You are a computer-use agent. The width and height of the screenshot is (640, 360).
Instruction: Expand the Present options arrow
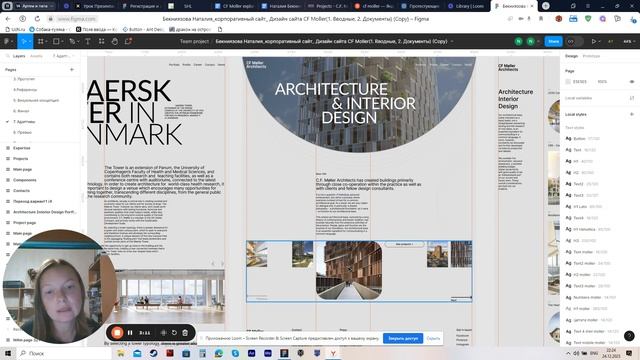click(x=599, y=41)
